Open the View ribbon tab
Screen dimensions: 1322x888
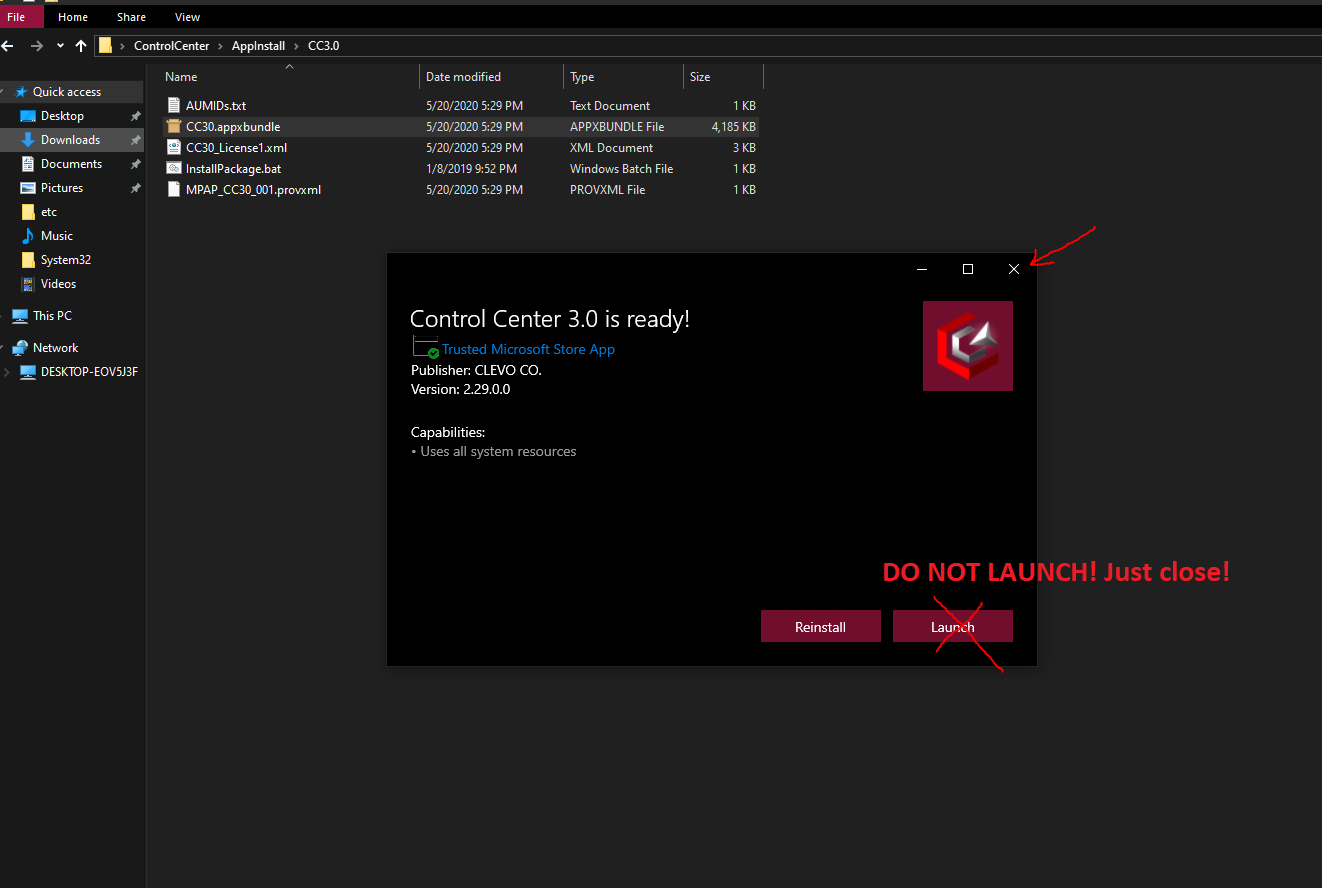[x=187, y=17]
